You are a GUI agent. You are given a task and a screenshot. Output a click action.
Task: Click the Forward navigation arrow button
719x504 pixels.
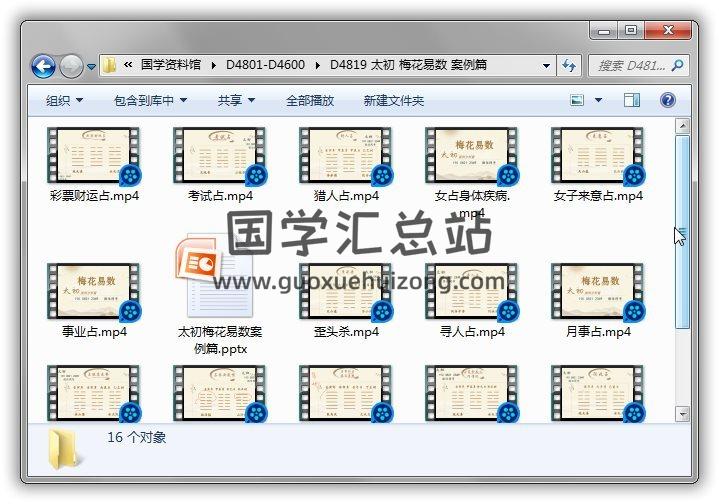(71, 67)
